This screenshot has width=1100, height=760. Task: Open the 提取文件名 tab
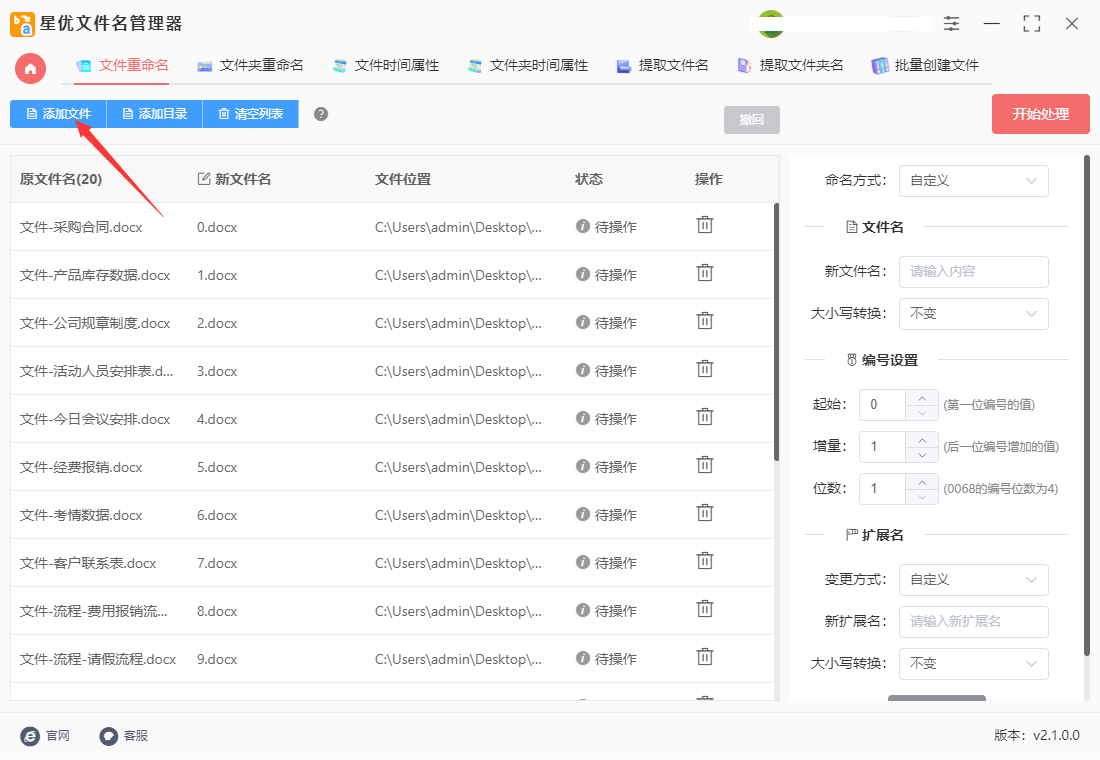[x=662, y=65]
